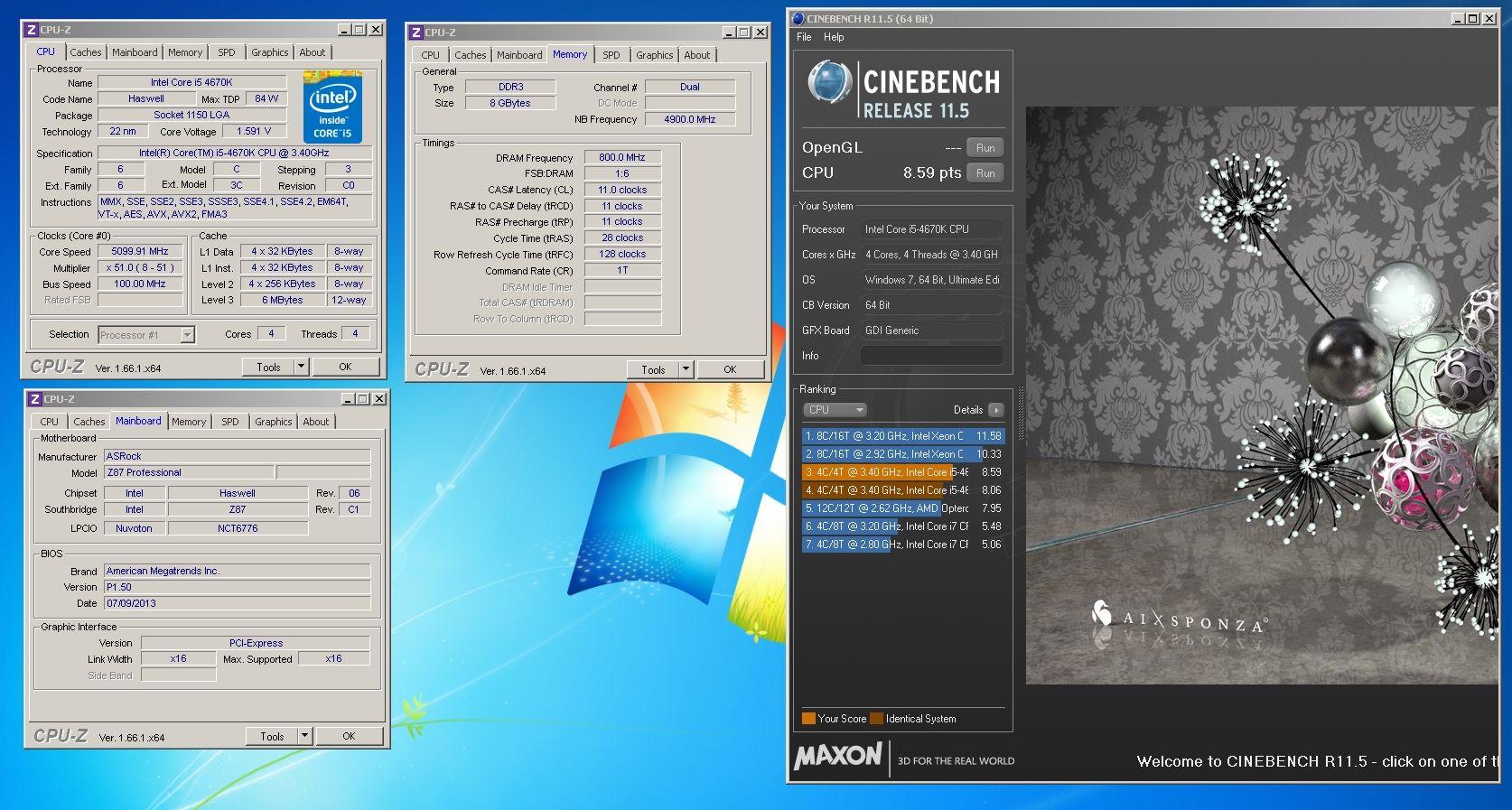Click CPU-Z title icon in CPU window
Screen dimensions: 1512x810
pos(32,30)
